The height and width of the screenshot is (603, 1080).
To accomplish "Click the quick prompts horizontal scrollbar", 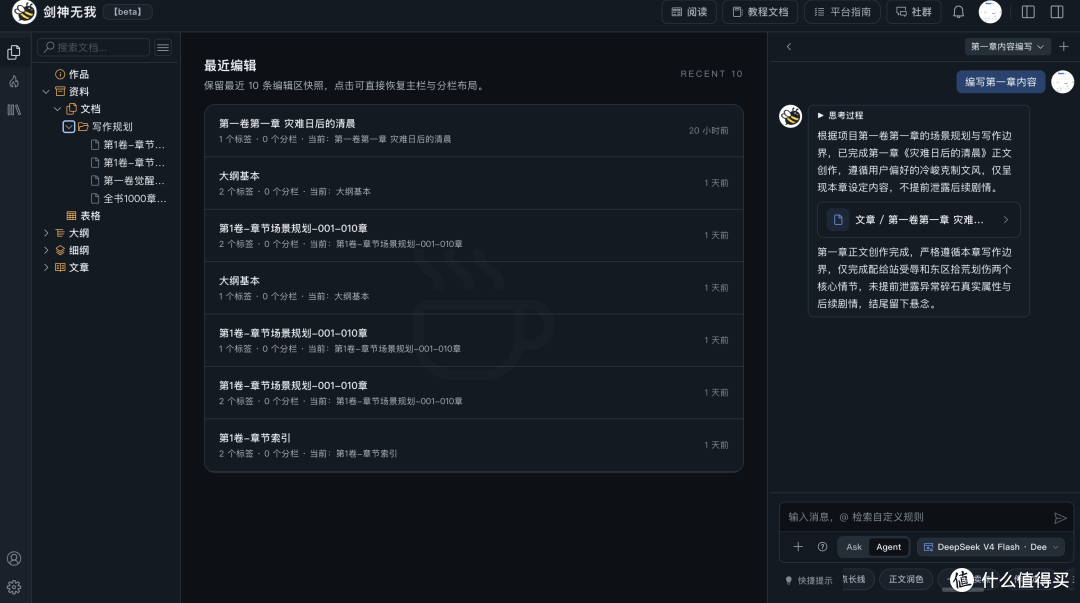I will (x=961, y=591).
